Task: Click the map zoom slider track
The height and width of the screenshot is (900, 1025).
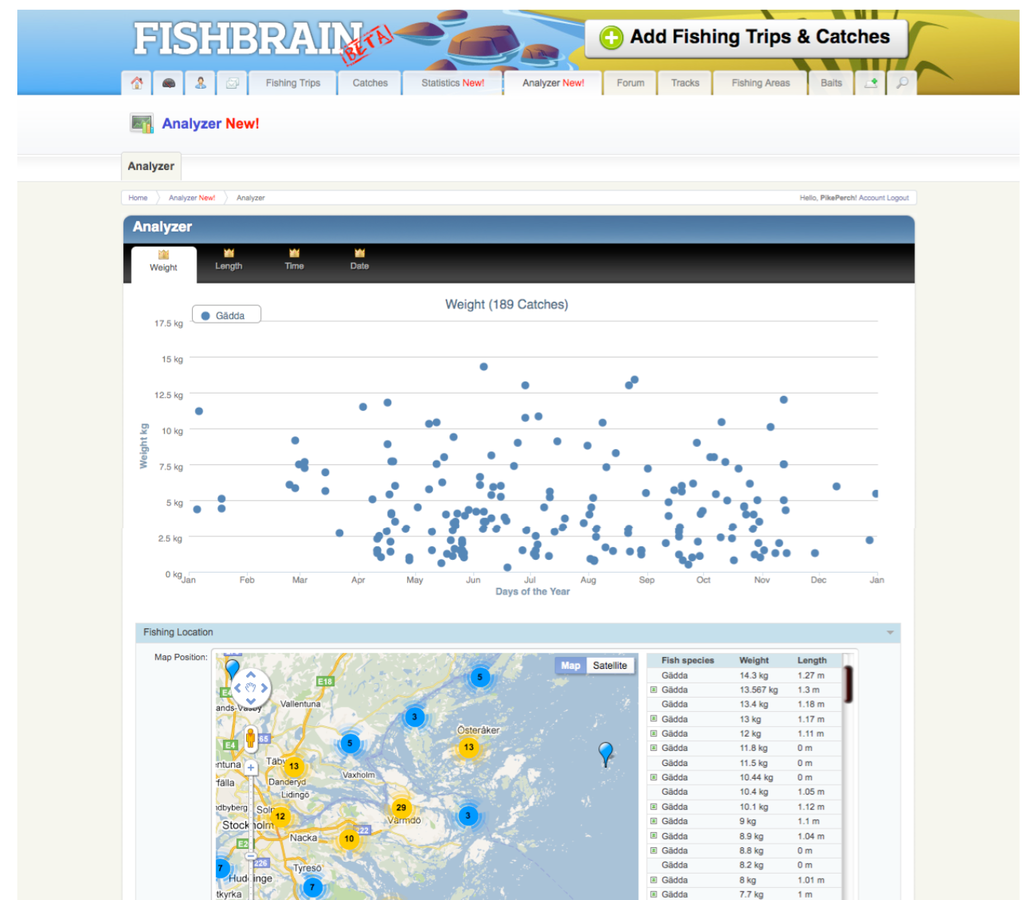Action: (x=250, y=812)
